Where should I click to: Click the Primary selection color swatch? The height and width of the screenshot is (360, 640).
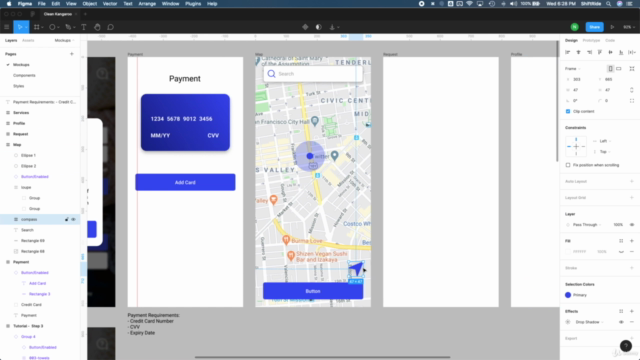coord(568,295)
